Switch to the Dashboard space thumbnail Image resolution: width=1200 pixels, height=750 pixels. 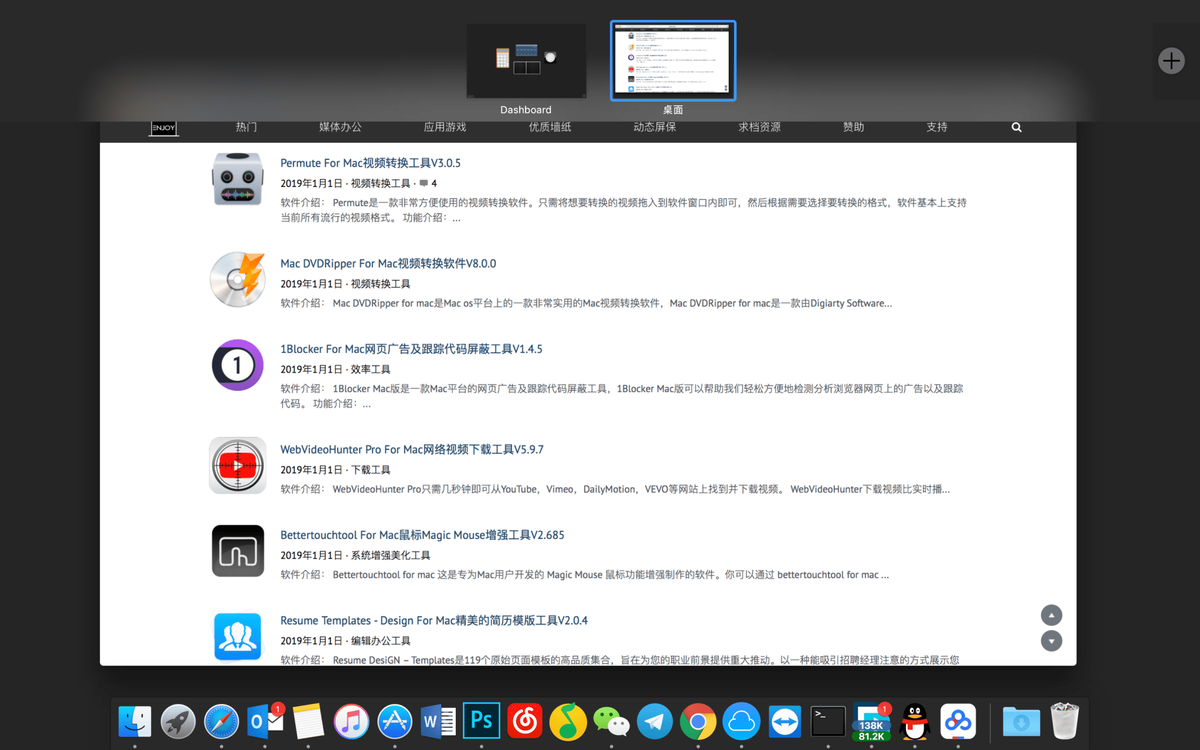click(526, 61)
